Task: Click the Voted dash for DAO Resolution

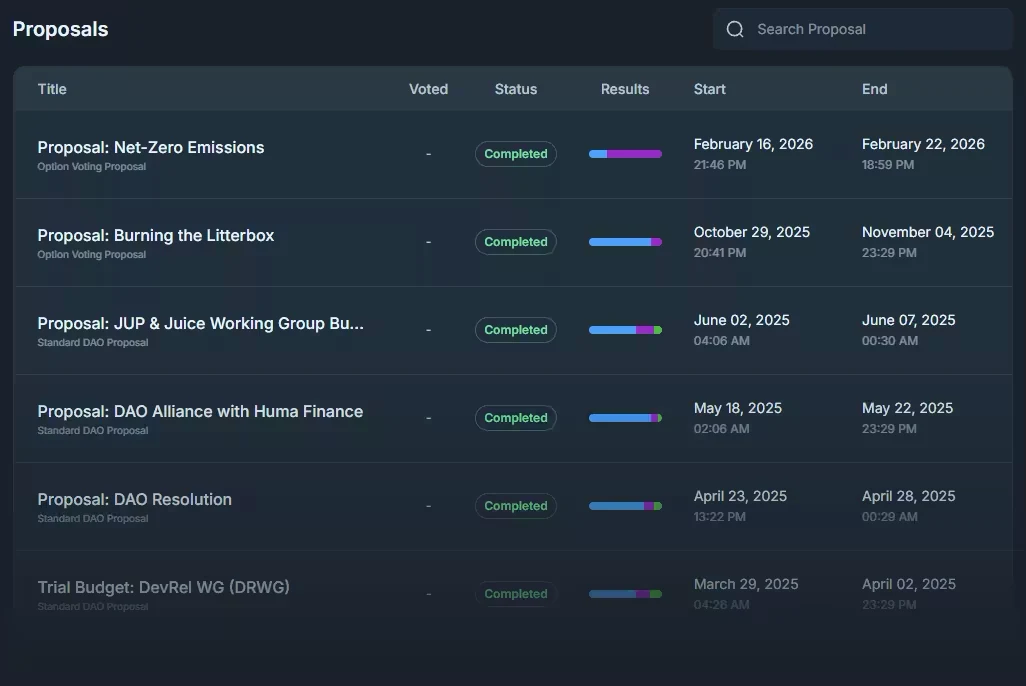Action: click(x=429, y=506)
